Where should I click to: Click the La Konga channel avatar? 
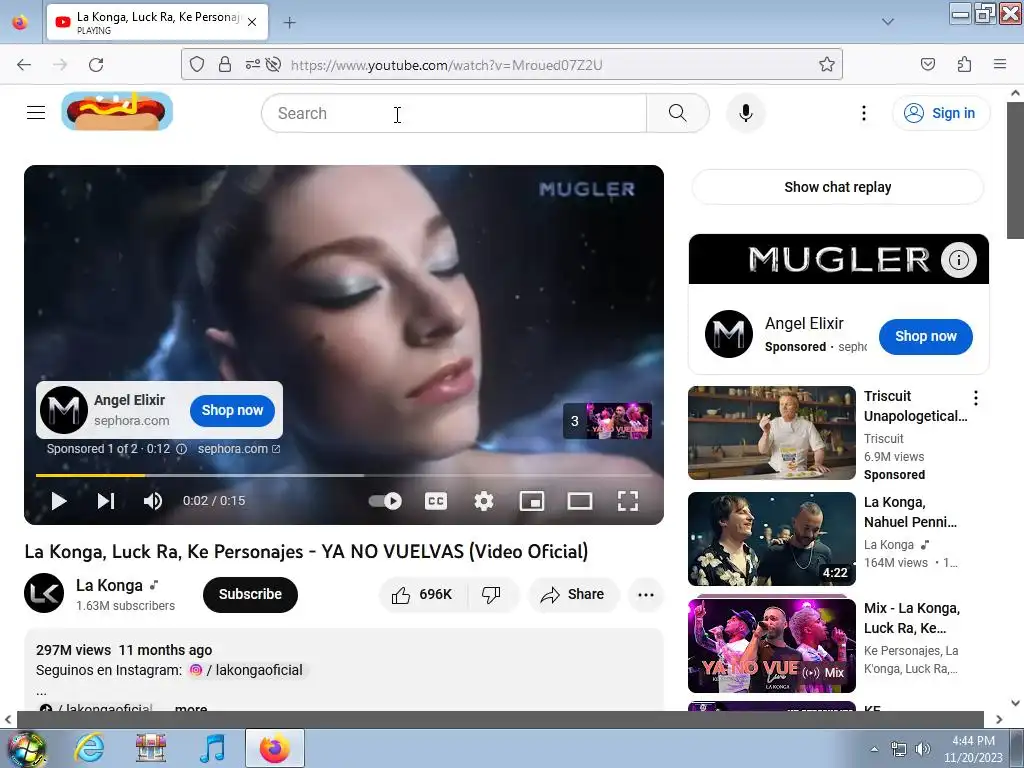[x=44, y=593]
